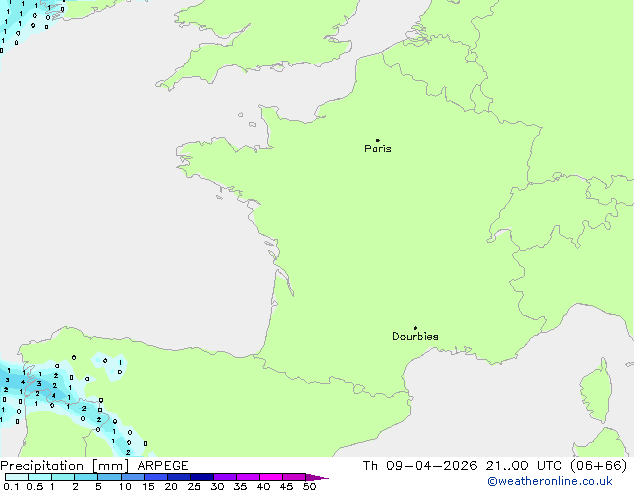Click the Dourbies location dot on the map
634x490 pixels.
coord(415,328)
